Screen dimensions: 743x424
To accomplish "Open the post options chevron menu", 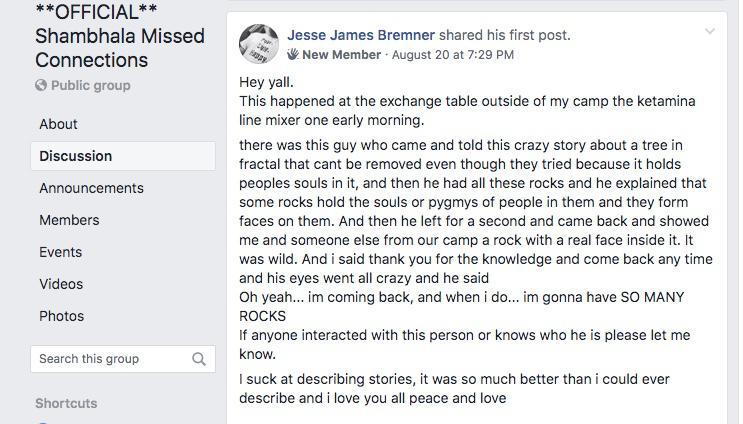I will point(710,32).
